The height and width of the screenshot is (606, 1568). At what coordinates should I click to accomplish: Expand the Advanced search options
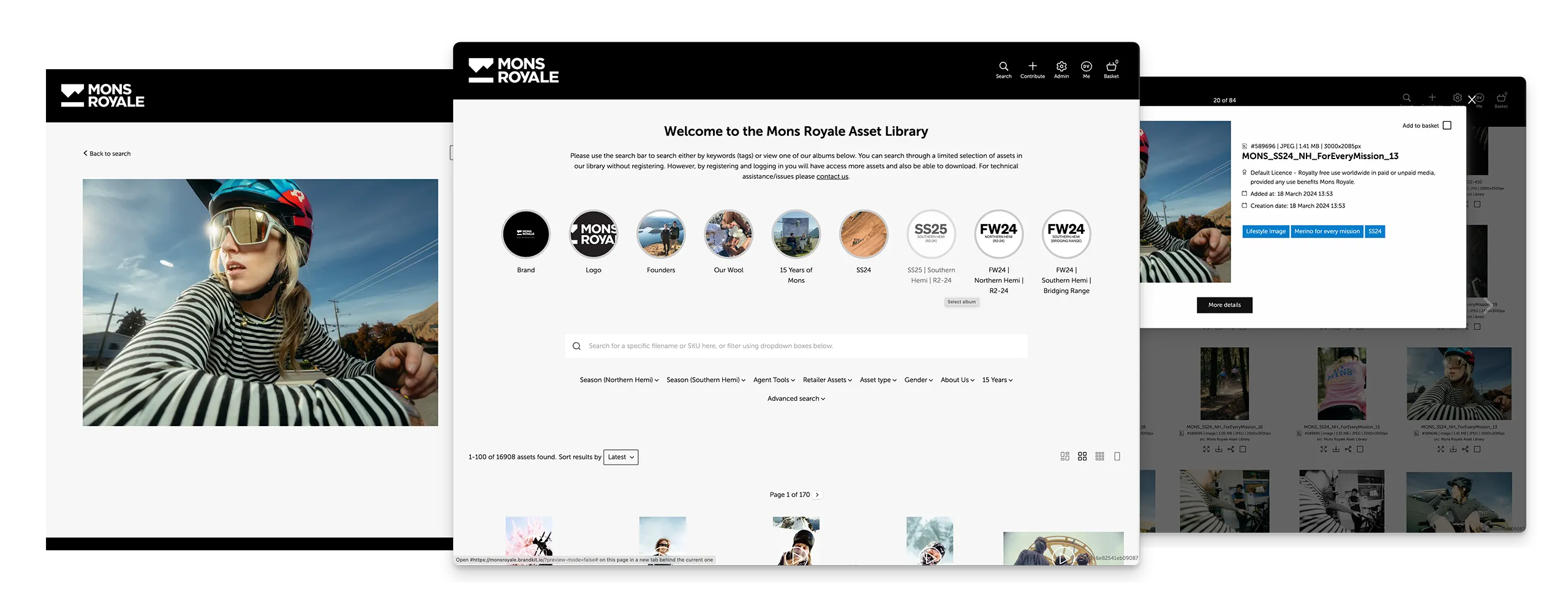796,398
